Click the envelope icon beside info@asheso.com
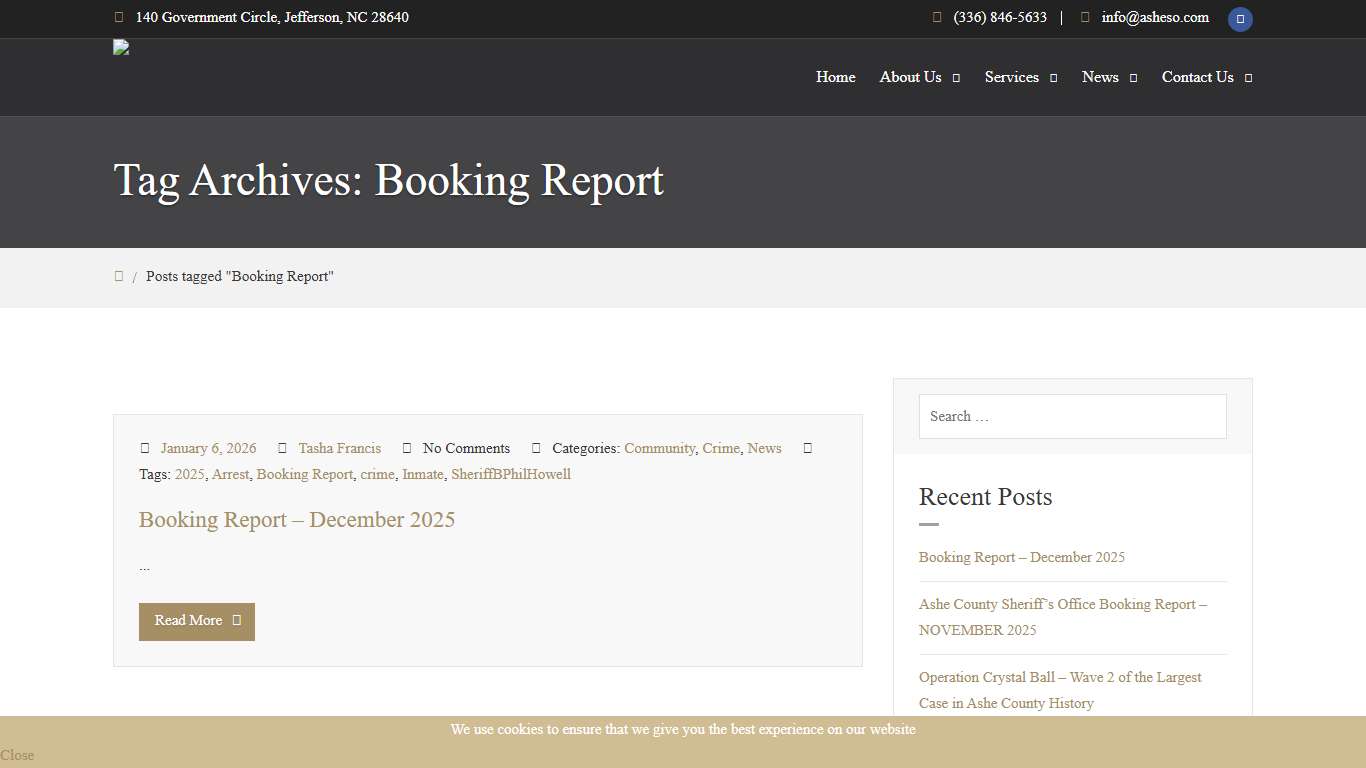The height and width of the screenshot is (768, 1366). (1084, 17)
